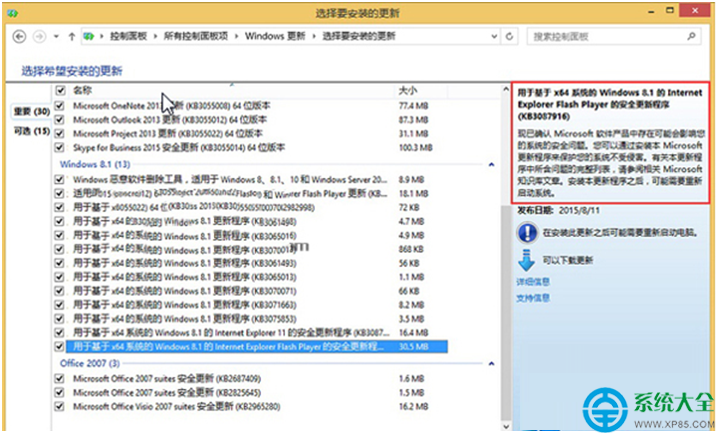Viewport: 717px width, 435px height.
Task: Open the 详细信息 link
Action: click(x=533, y=282)
